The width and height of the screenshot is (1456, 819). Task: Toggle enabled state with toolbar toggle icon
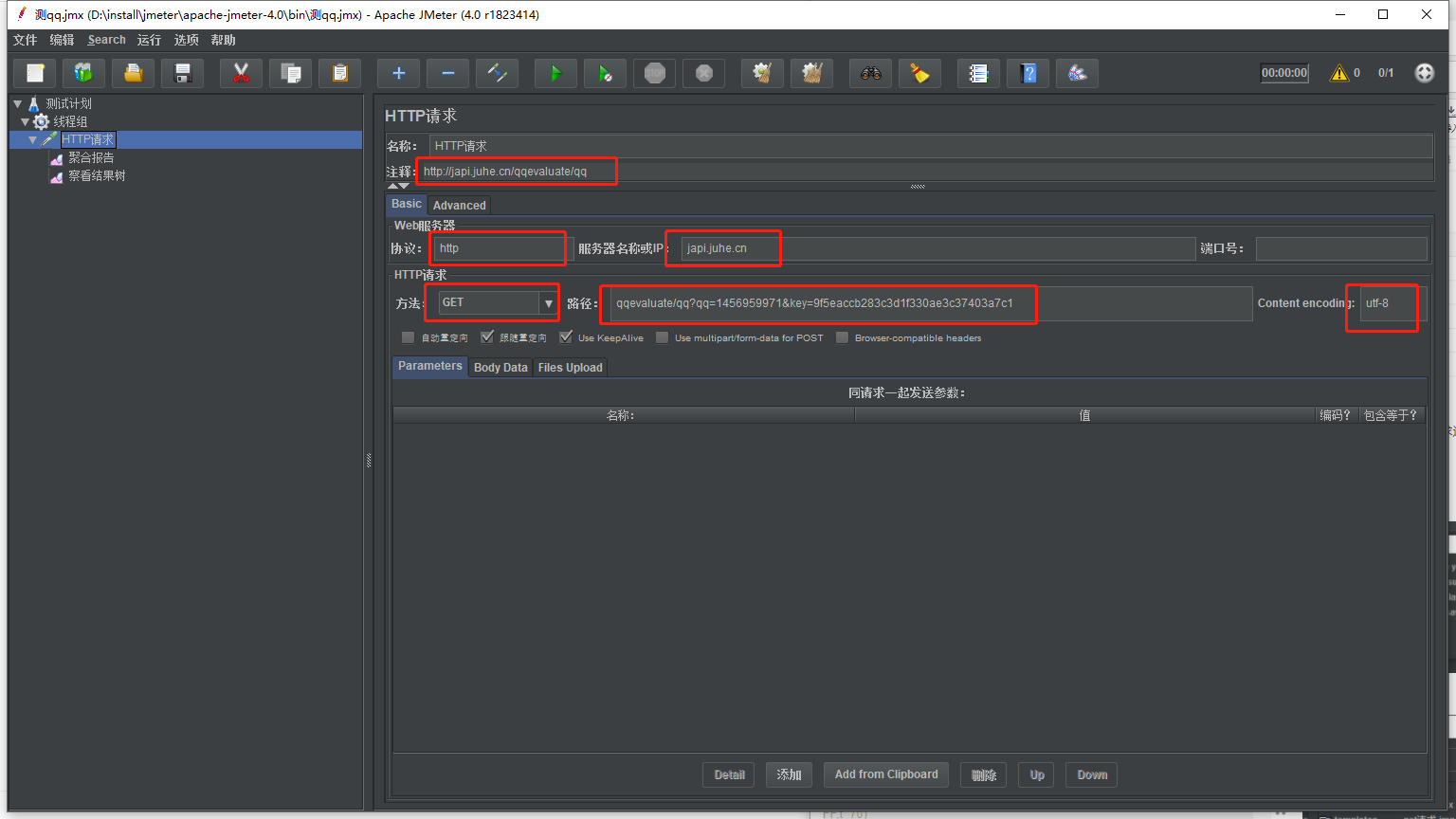pyautogui.click(x=498, y=73)
